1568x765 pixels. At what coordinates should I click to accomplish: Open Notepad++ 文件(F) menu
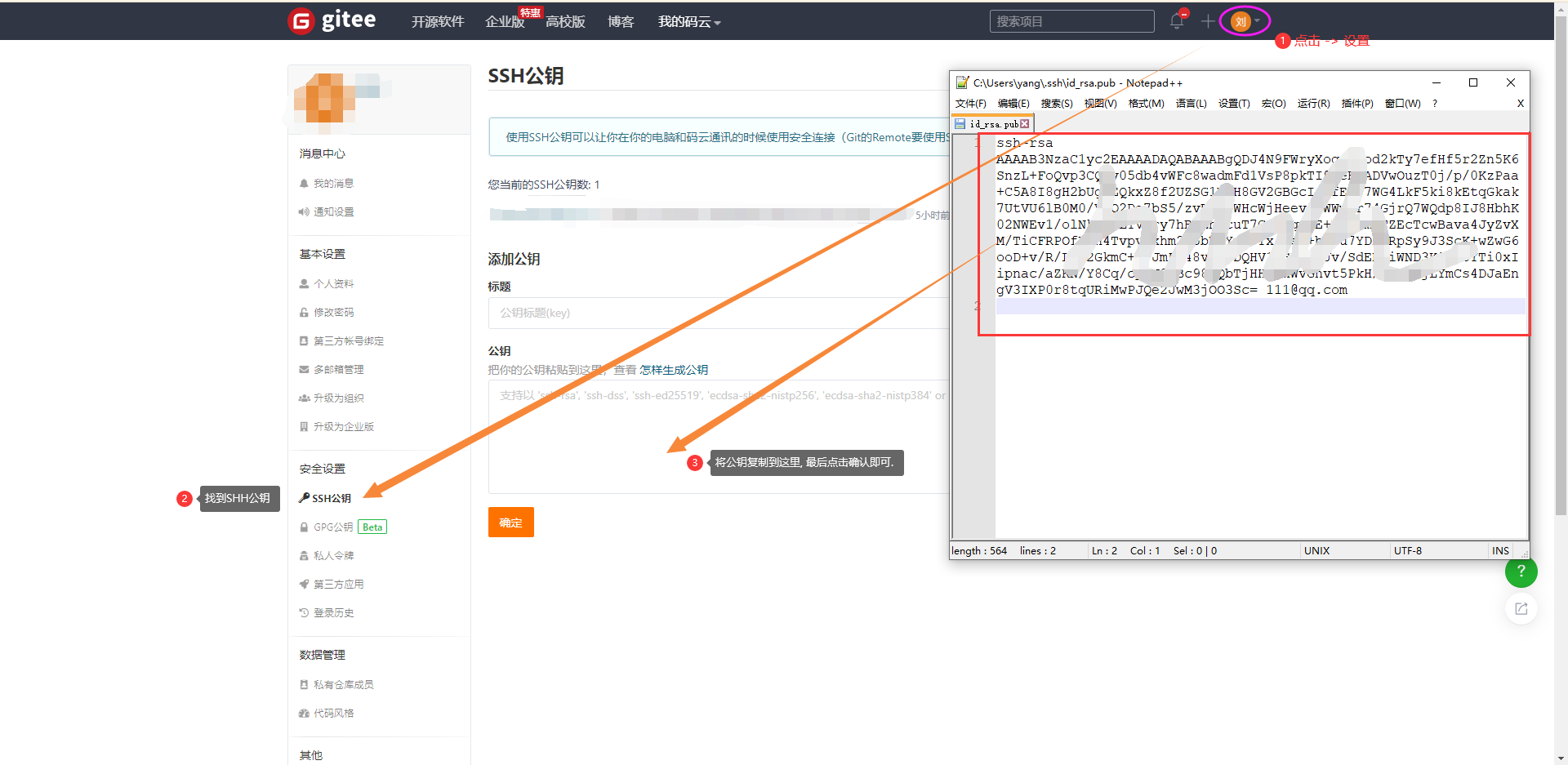(971, 104)
